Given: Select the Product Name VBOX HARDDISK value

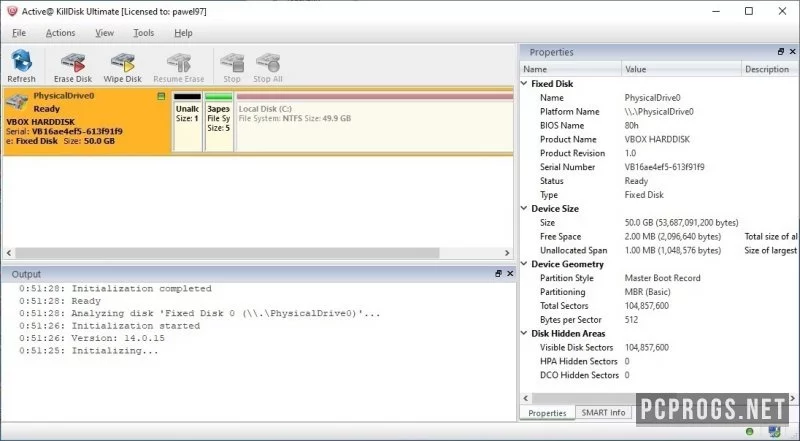Looking at the screenshot, I should click(657, 139).
